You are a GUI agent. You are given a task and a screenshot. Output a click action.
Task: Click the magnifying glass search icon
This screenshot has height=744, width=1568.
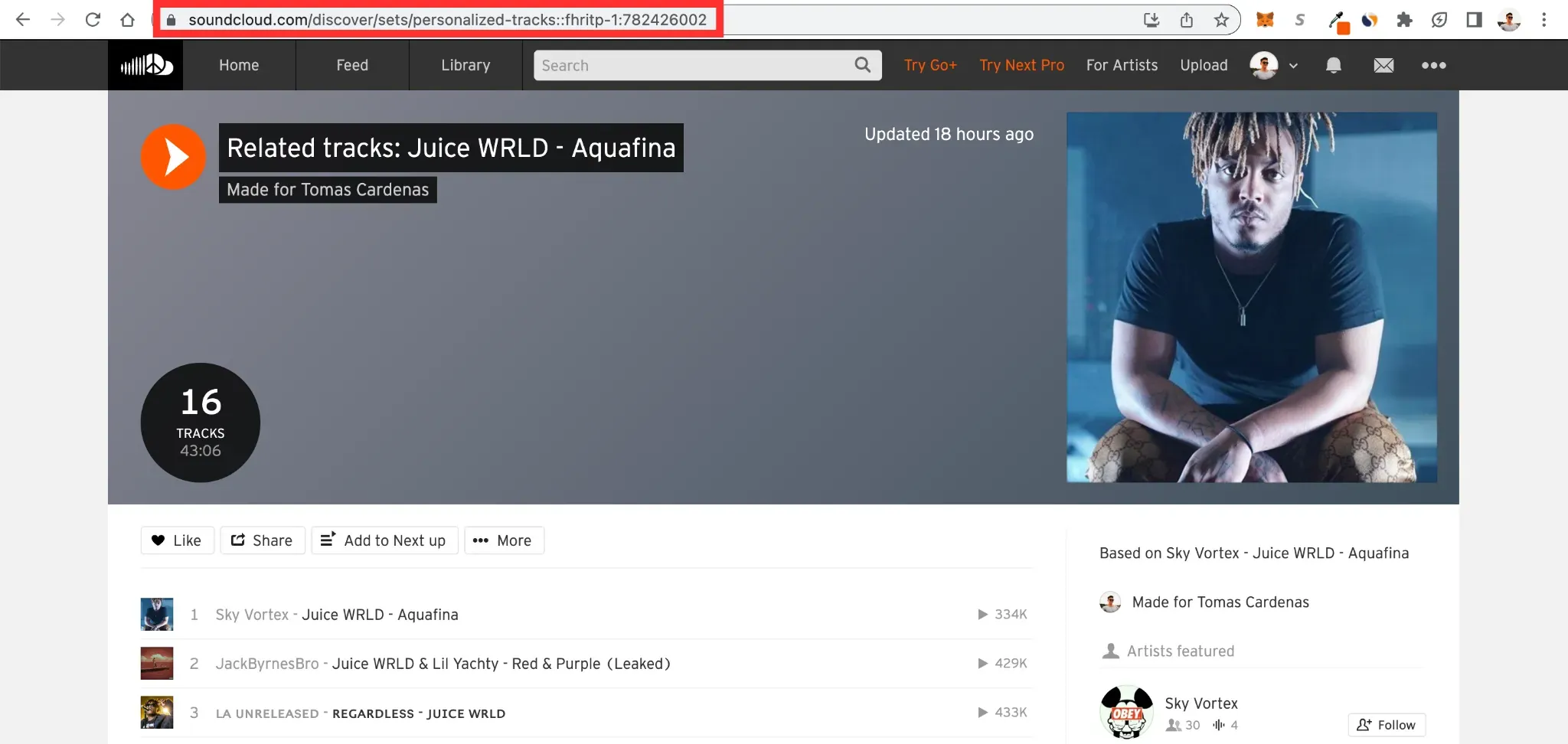(862, 65)
